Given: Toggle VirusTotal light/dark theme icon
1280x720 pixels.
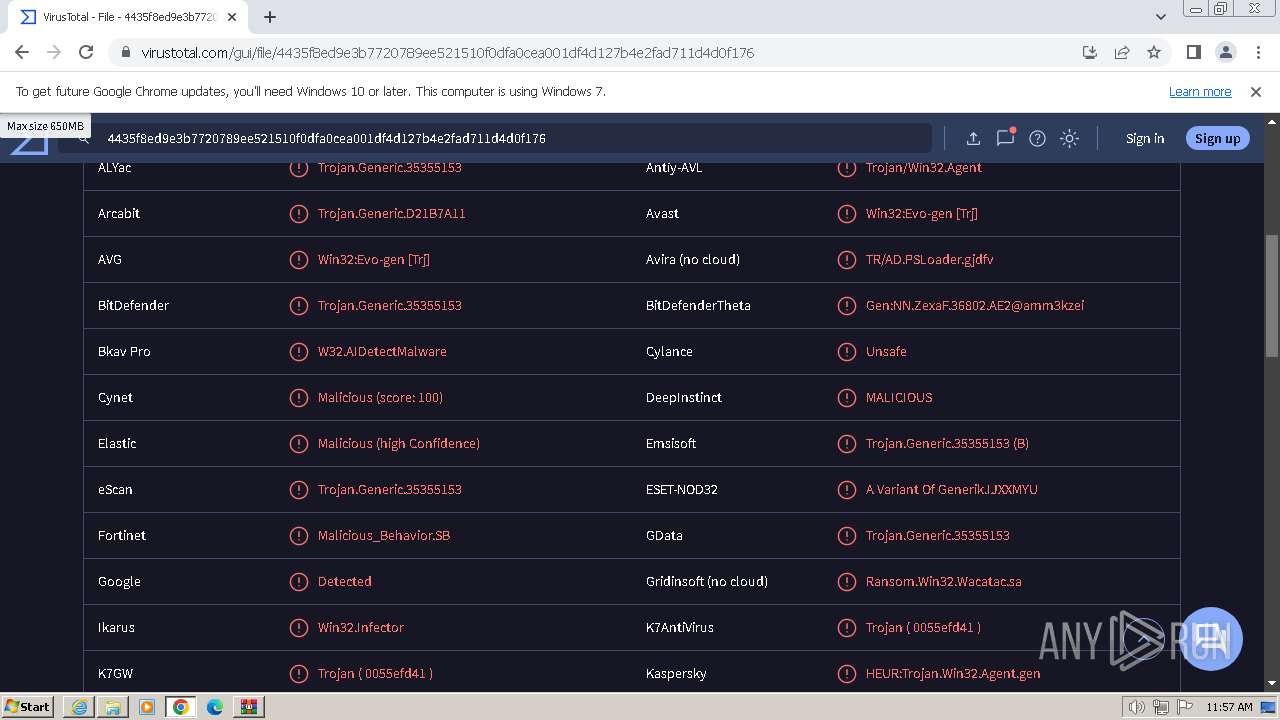Looking at the screenshot, I should point(1069,138).
